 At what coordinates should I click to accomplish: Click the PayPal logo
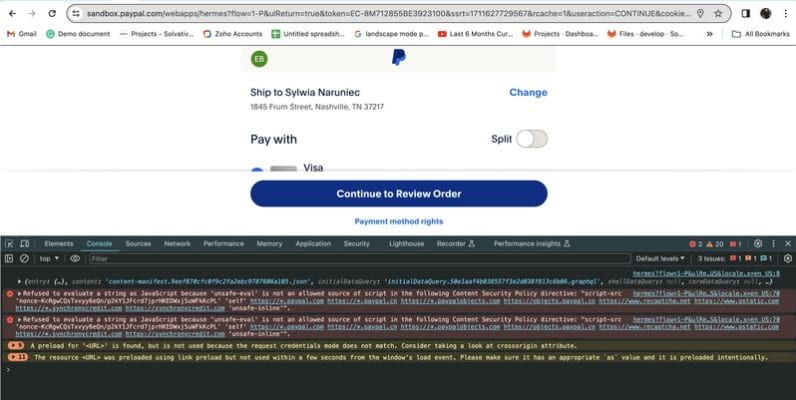(399, 57)
